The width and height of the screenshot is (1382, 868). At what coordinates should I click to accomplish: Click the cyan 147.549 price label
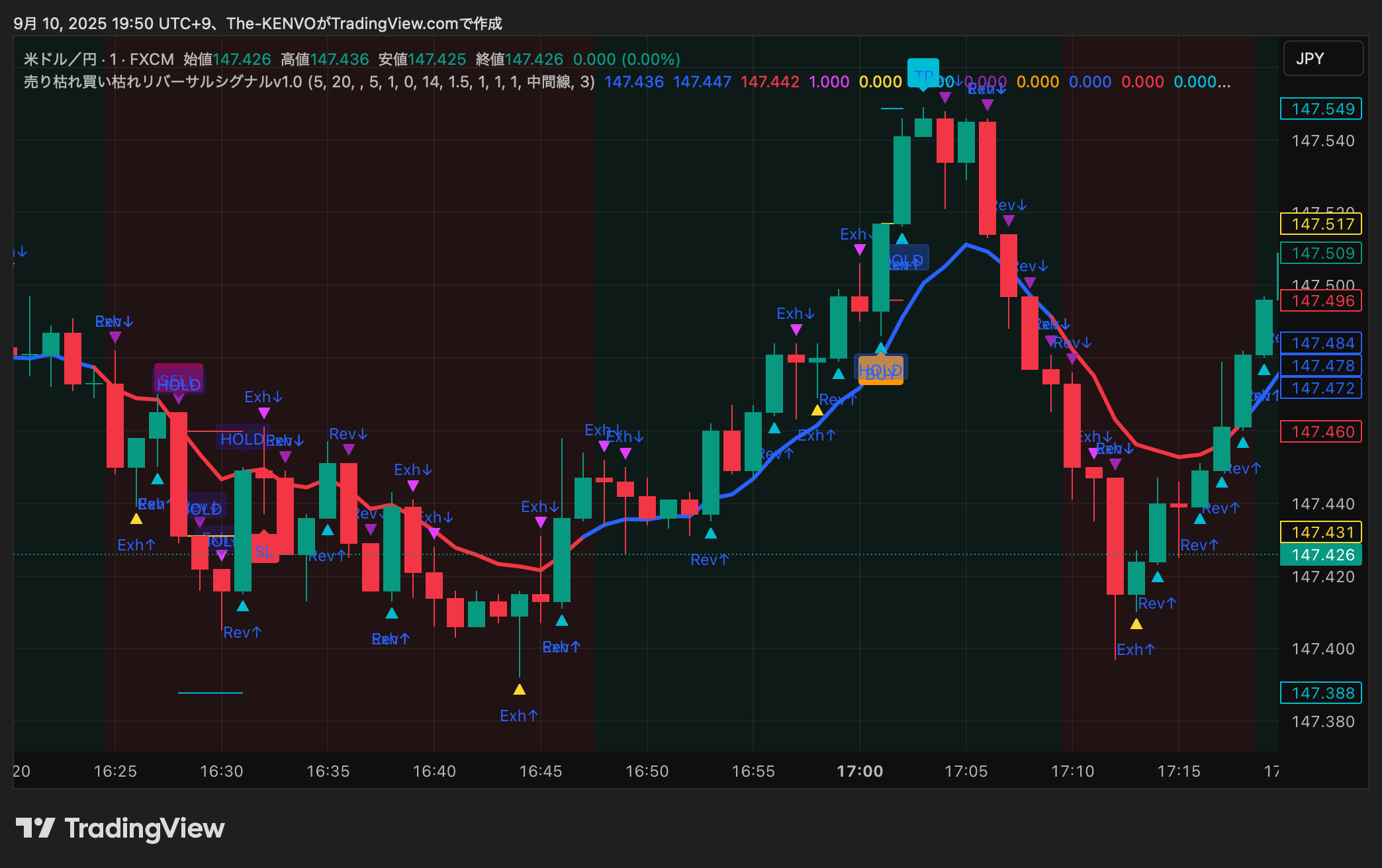(1322, 108)
